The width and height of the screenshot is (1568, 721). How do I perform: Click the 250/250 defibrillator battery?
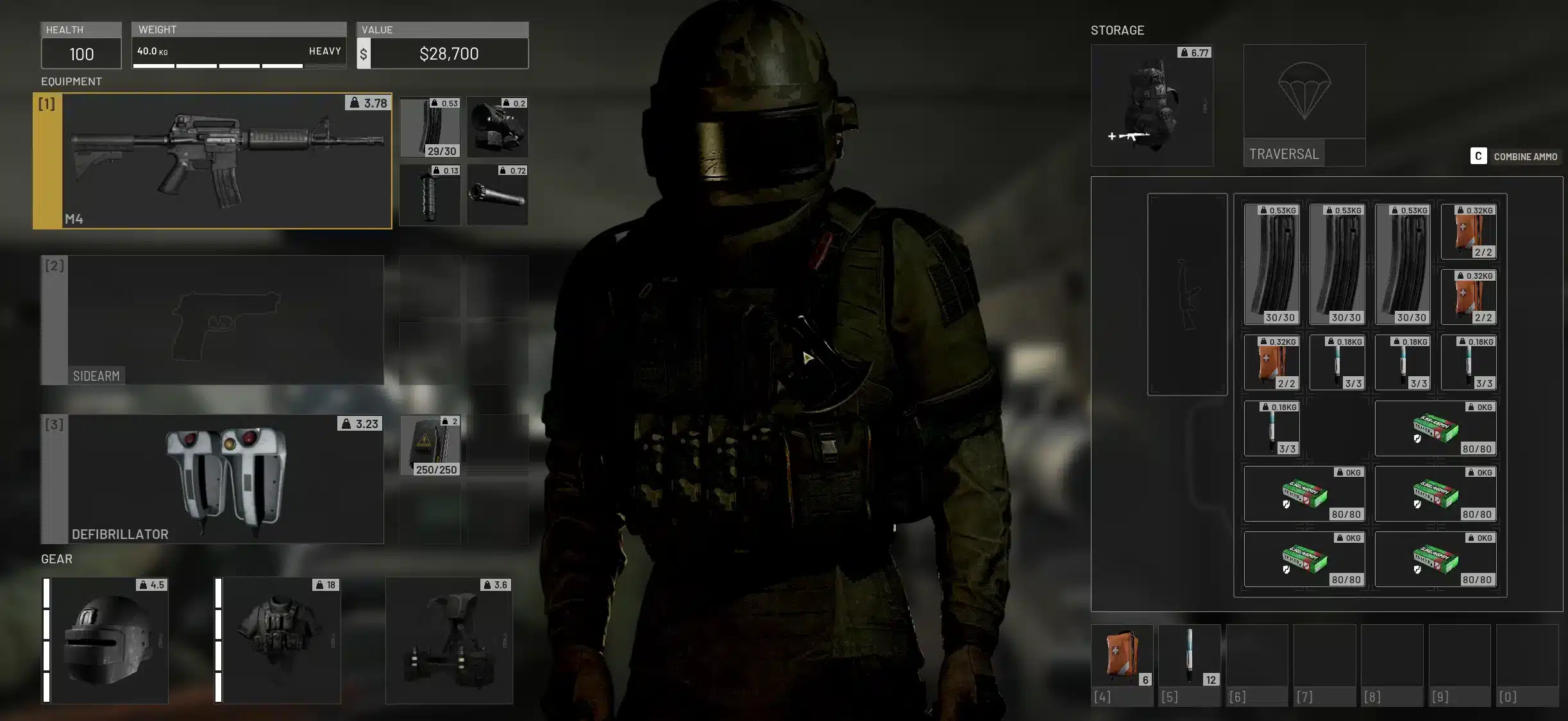[x=430, y=445]
